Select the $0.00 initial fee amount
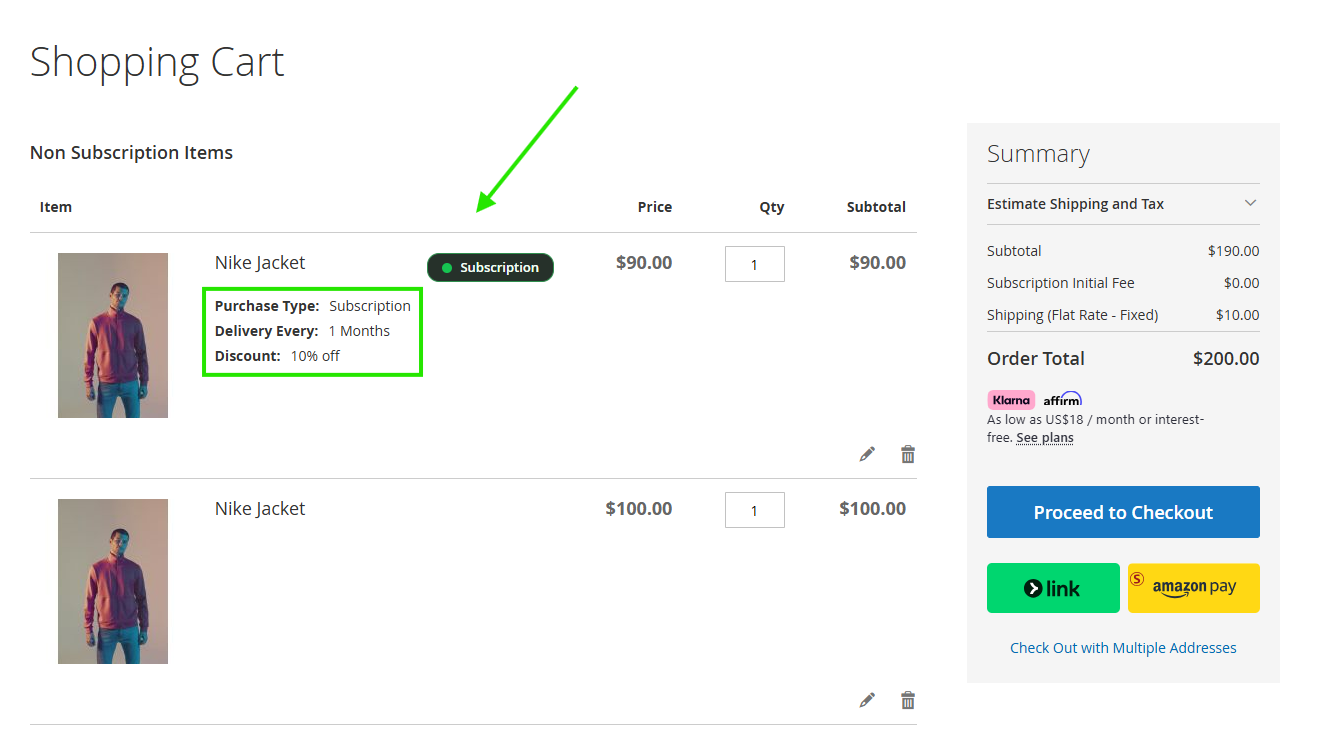 1242,283
